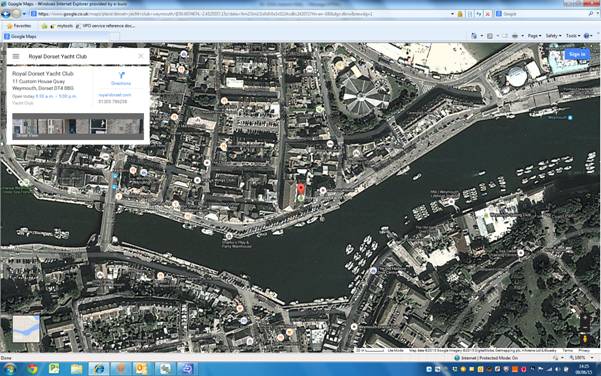Screen dimensions: 601x376
Task: Click the compatibility view icon
Action: pyautogui.click(x=470, y=14)
